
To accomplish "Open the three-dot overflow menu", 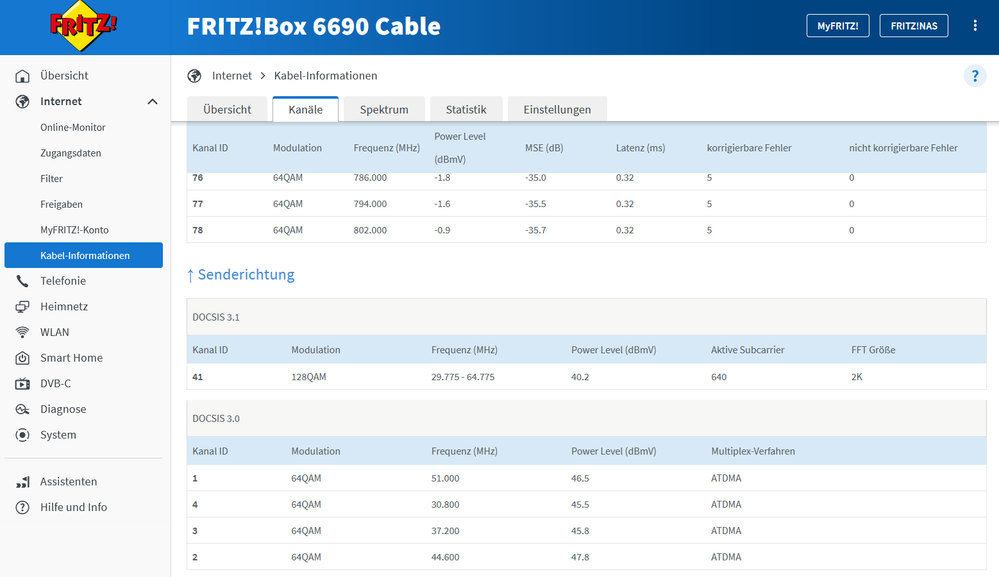I will (x=975, y=25).
